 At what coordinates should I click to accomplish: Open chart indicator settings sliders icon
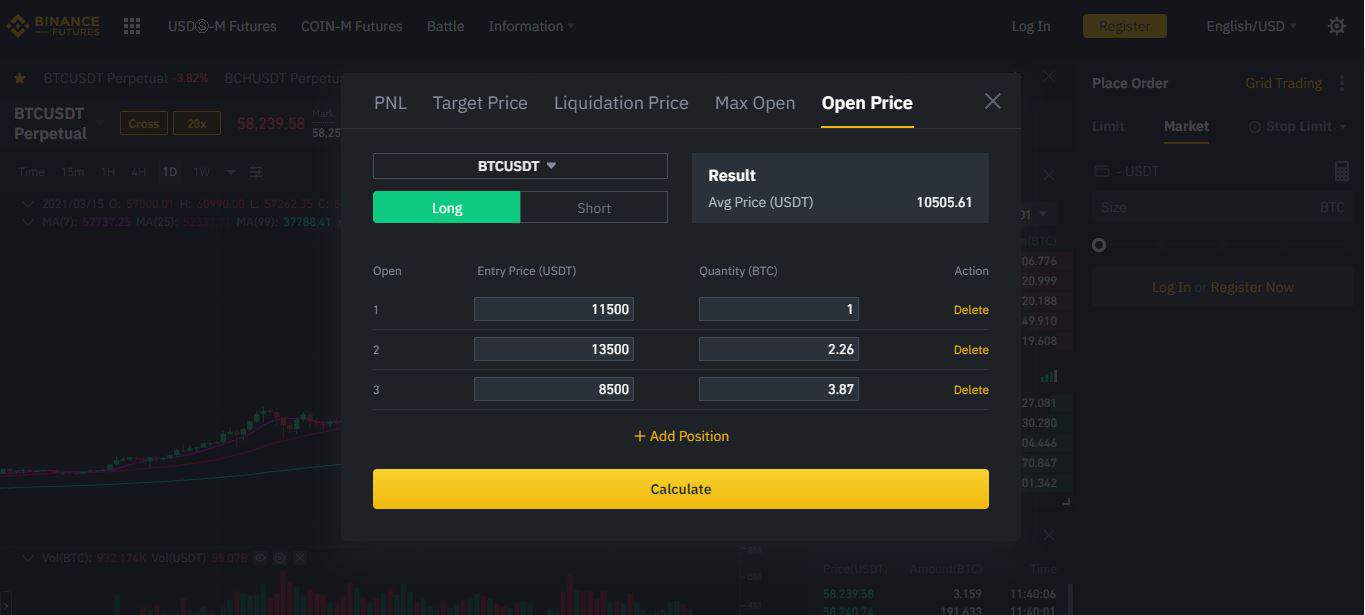pyautogui.click(x=256, y=172)
